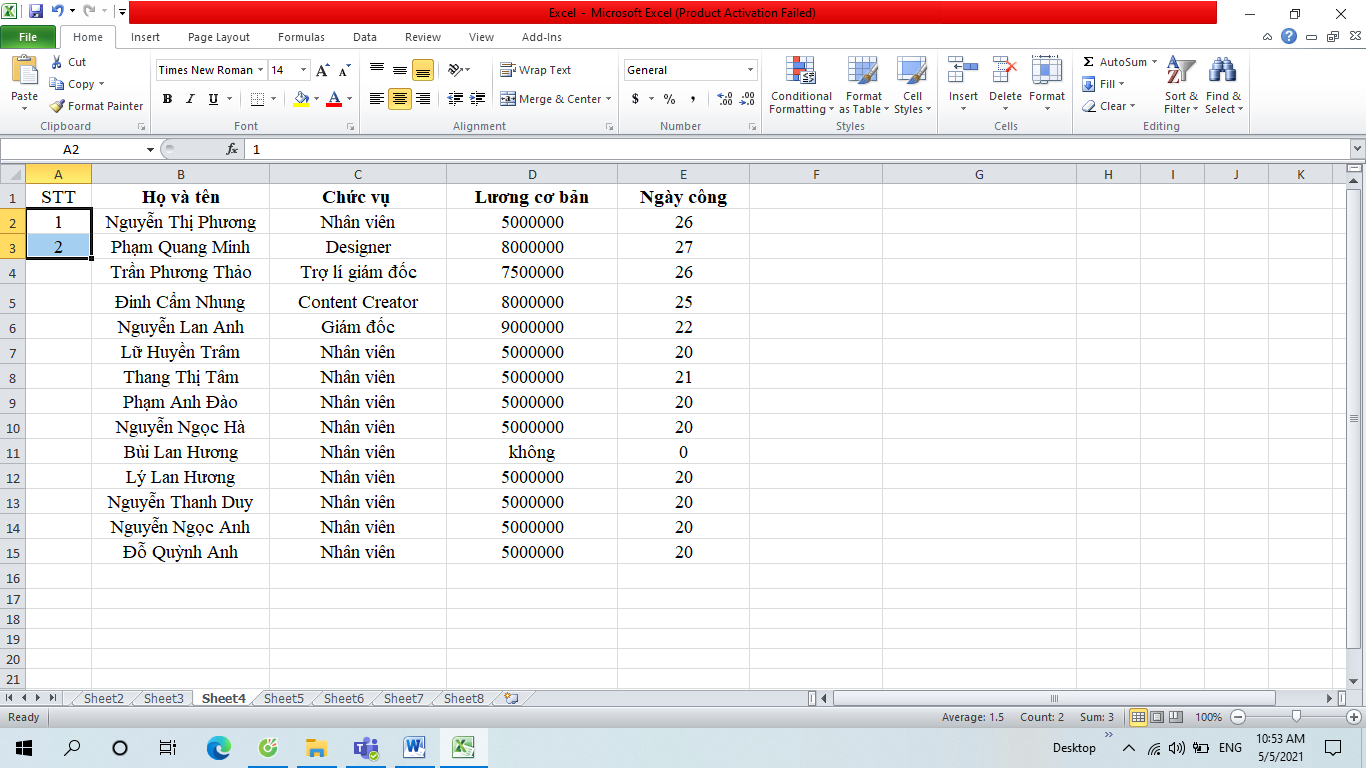
Task: Open the Excel Help question mark
Action: pyautogui.click(x=1289, y=36)
